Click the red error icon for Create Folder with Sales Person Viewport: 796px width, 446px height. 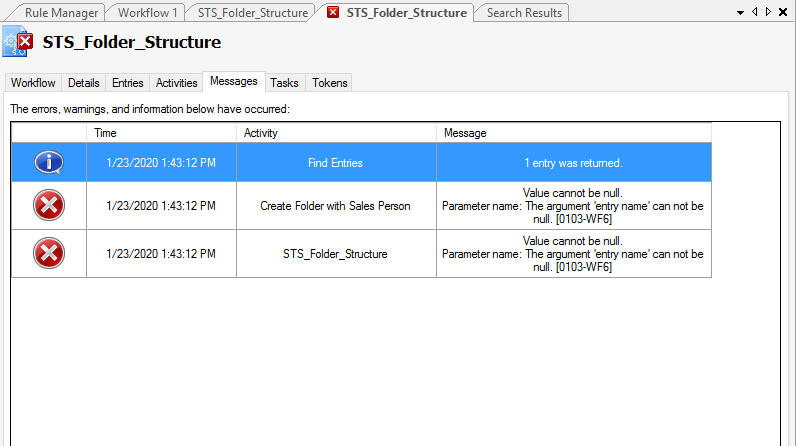[x=49, y=206]
